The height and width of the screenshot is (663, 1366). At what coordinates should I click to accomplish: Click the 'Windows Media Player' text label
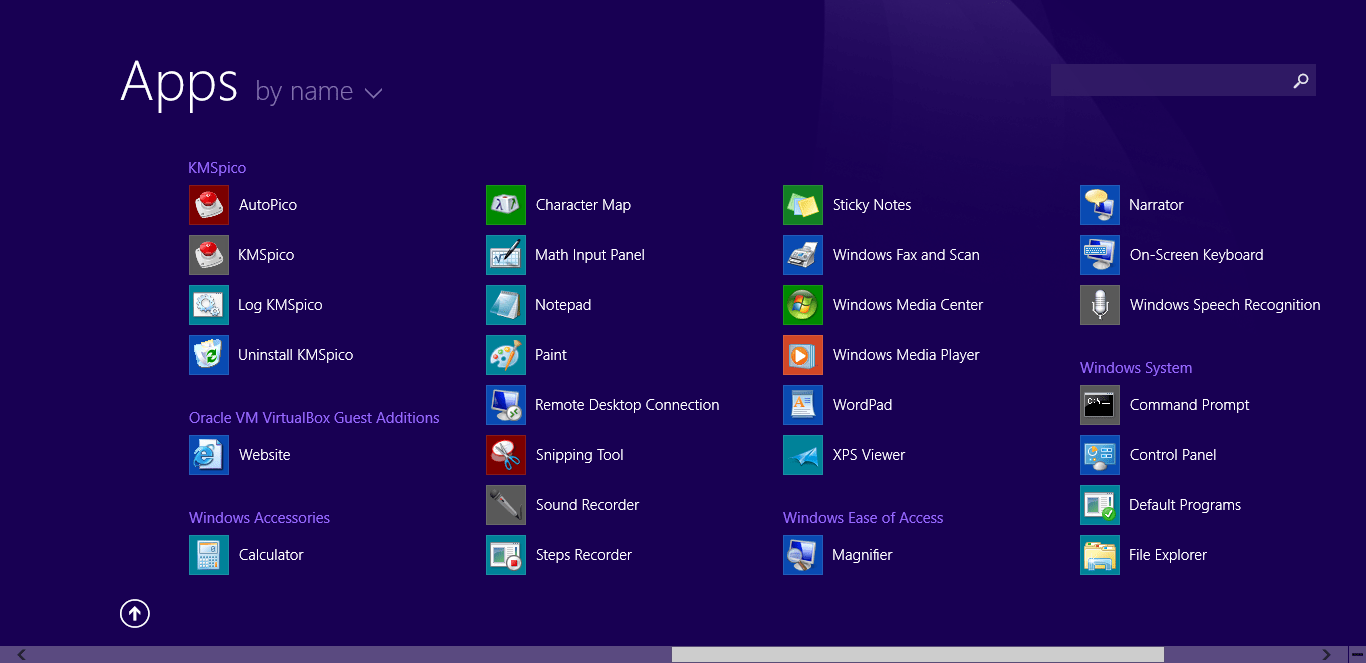tap(906, 355)
